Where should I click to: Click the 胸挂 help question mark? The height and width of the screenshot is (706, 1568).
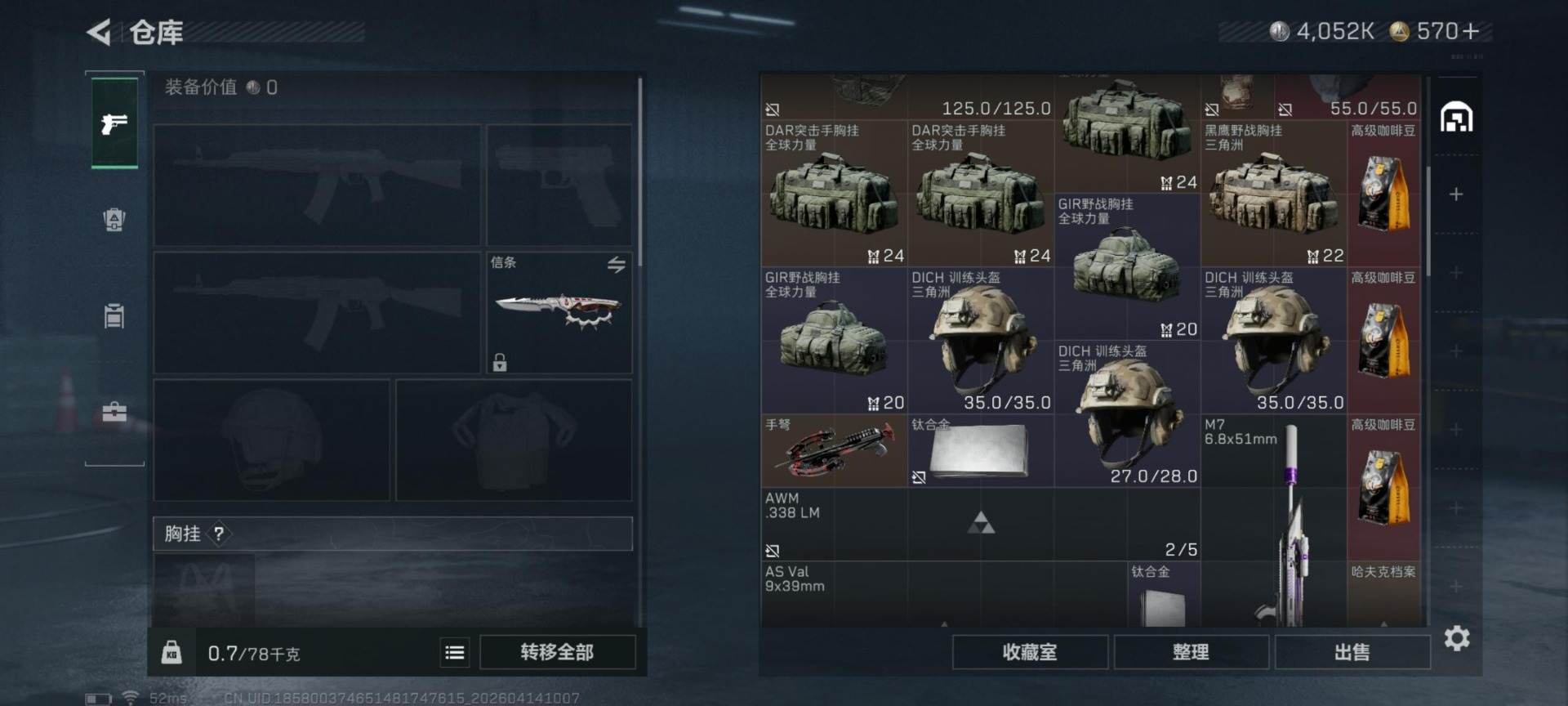click(x=218, y=534)
